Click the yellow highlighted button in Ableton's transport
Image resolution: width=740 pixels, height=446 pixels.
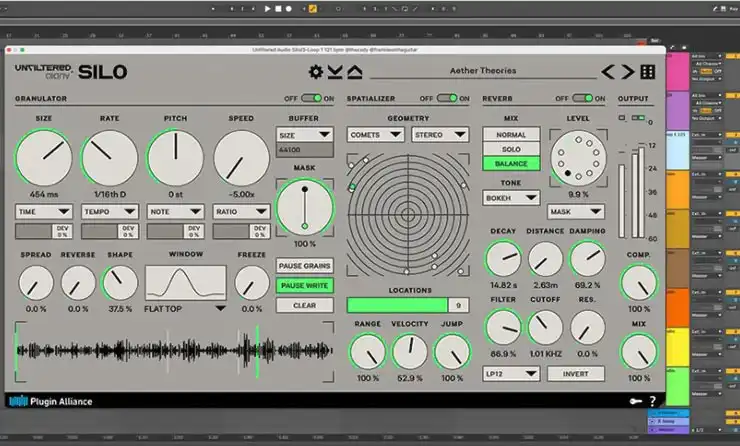click(x=312, y=8)
